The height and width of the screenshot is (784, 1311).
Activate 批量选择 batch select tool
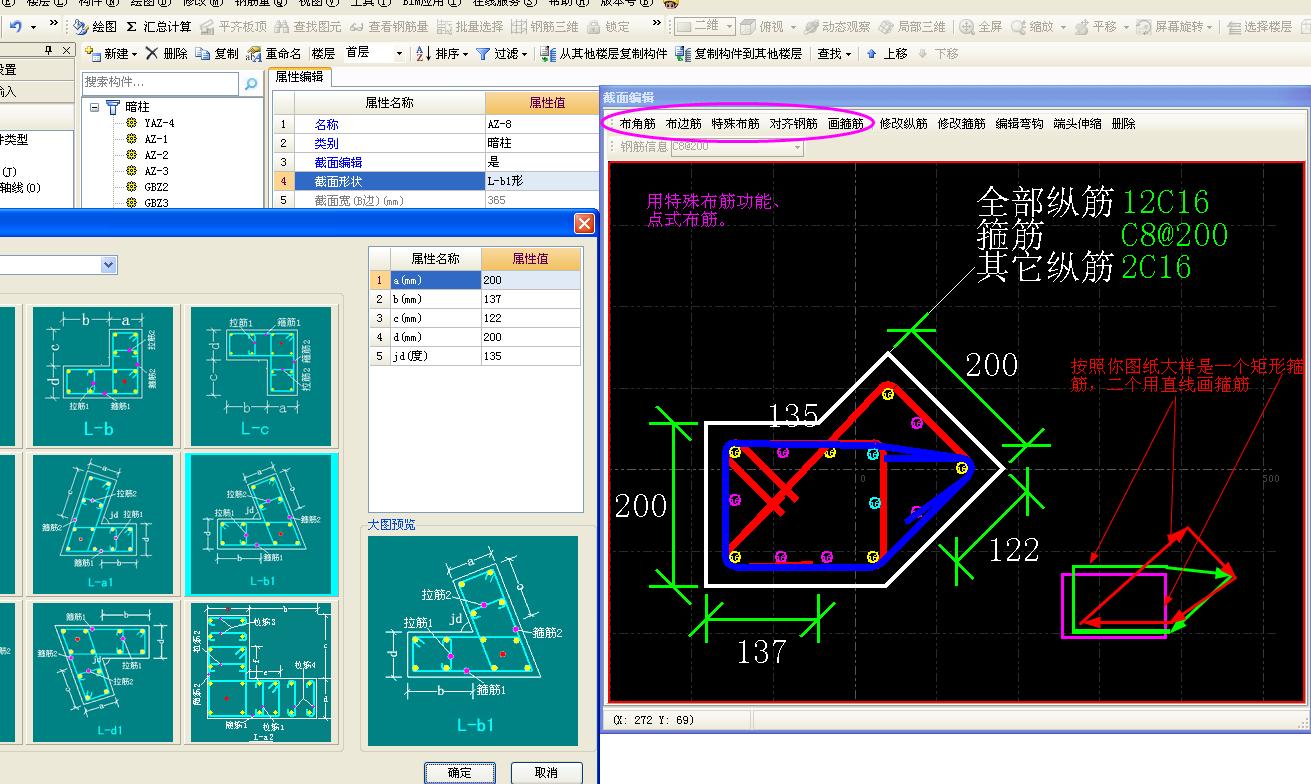[469, 27]
